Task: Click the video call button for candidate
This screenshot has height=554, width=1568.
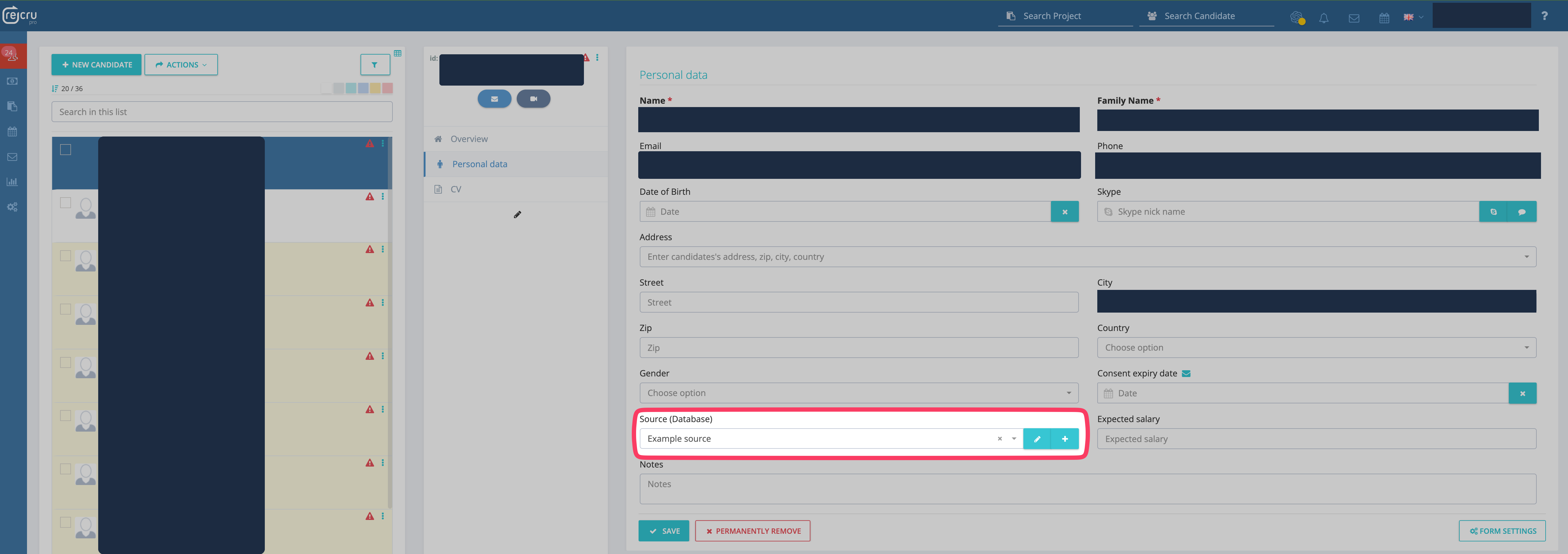Action: click(533, 99)
